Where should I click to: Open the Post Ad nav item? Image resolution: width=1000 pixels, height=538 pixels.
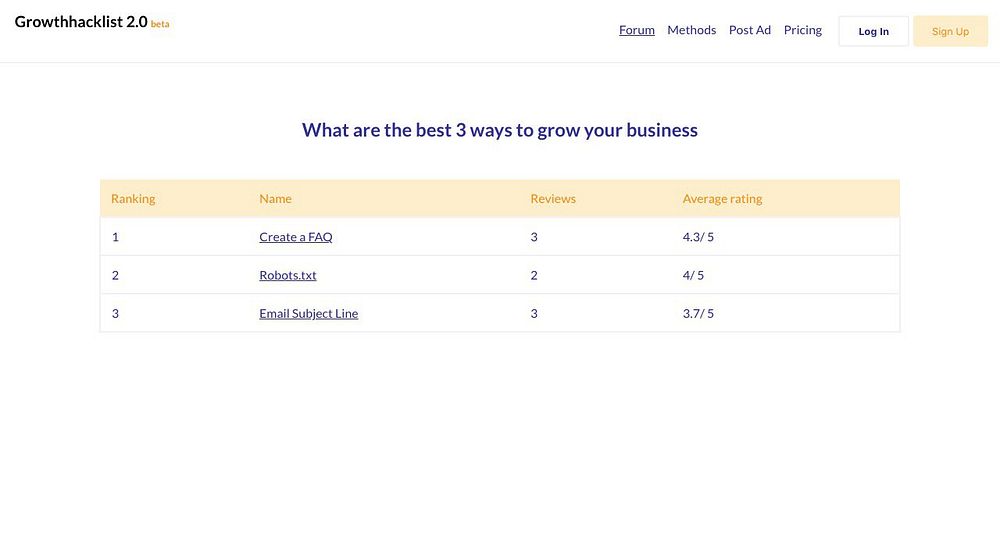coord(749,30)
